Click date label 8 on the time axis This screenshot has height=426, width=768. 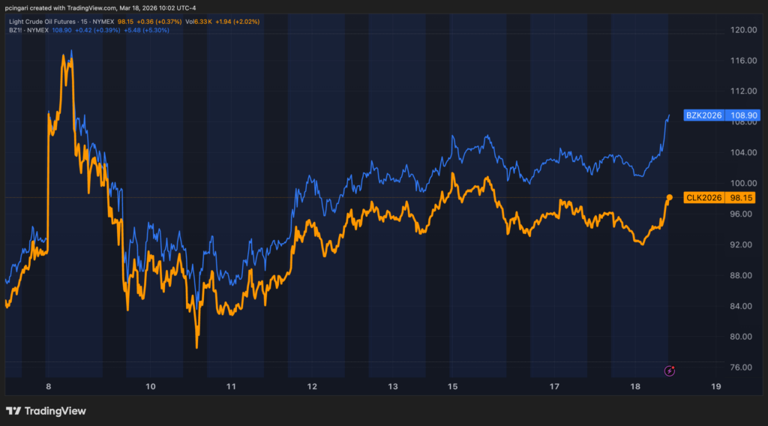pyautogui.click(x=48, y=386)
